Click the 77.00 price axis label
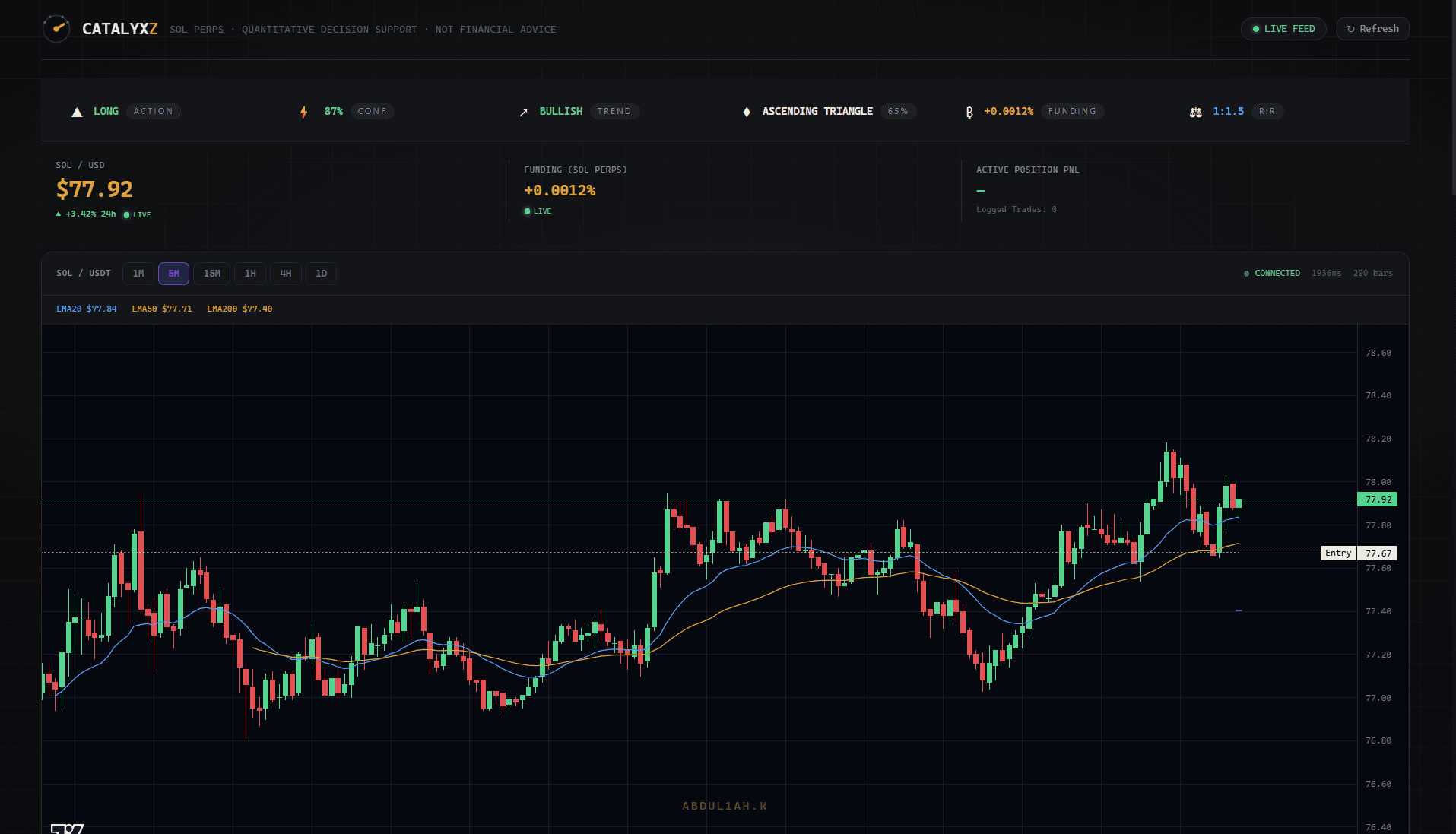The width and height of the screenshot is (1456, 834). (x=1378, y=699)
